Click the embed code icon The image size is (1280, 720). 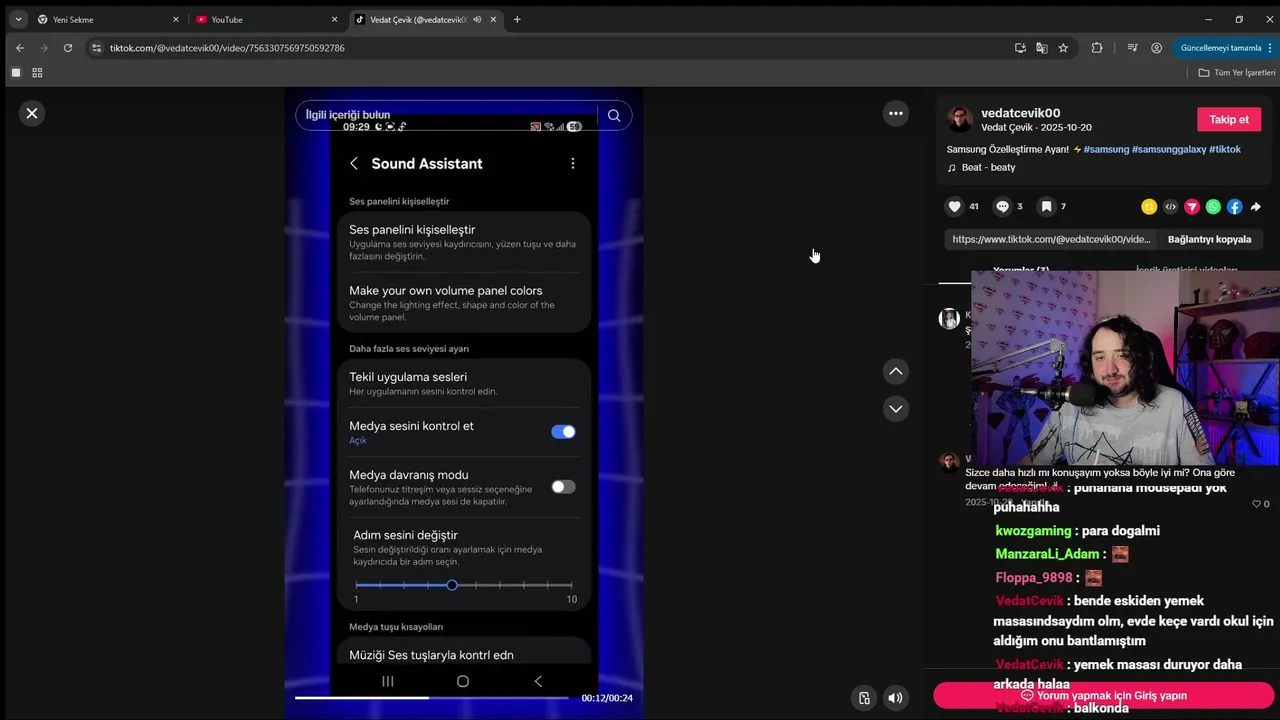point(1171,207)
